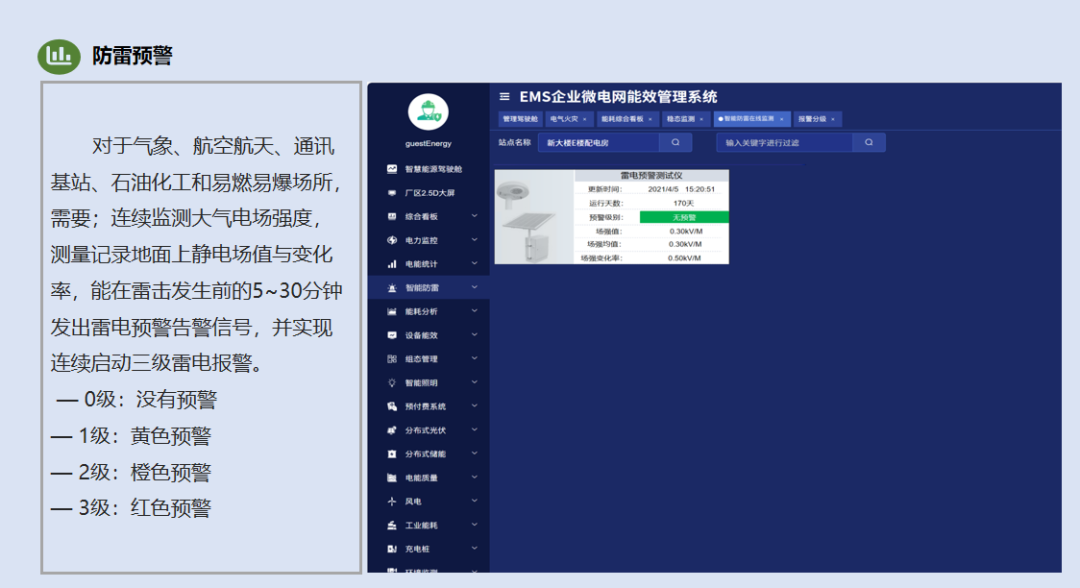Viewport: 1080px width, 588px height.
Task: Click the search icon next to 站点名称 field
Action: (676, 143)
